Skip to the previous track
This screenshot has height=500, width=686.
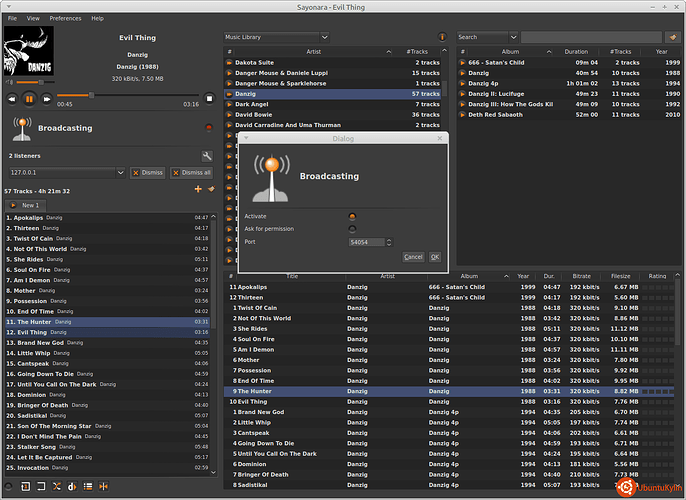click(x=12, y=99)
